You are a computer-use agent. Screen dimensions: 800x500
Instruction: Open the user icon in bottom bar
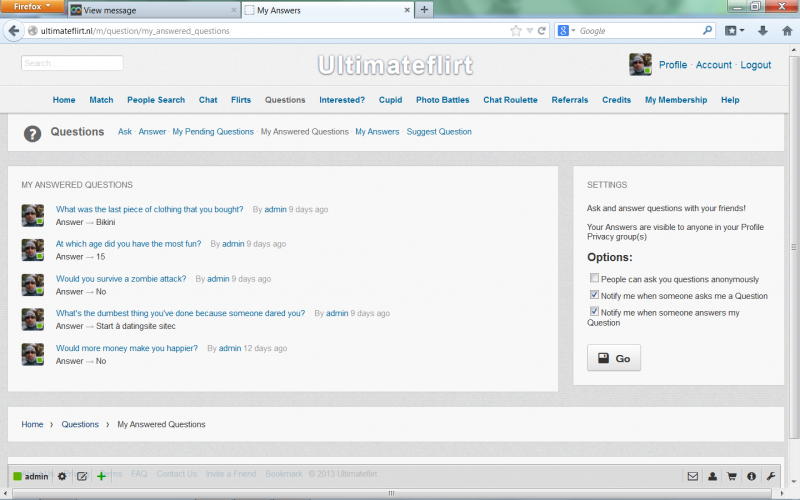coord(712,476)
